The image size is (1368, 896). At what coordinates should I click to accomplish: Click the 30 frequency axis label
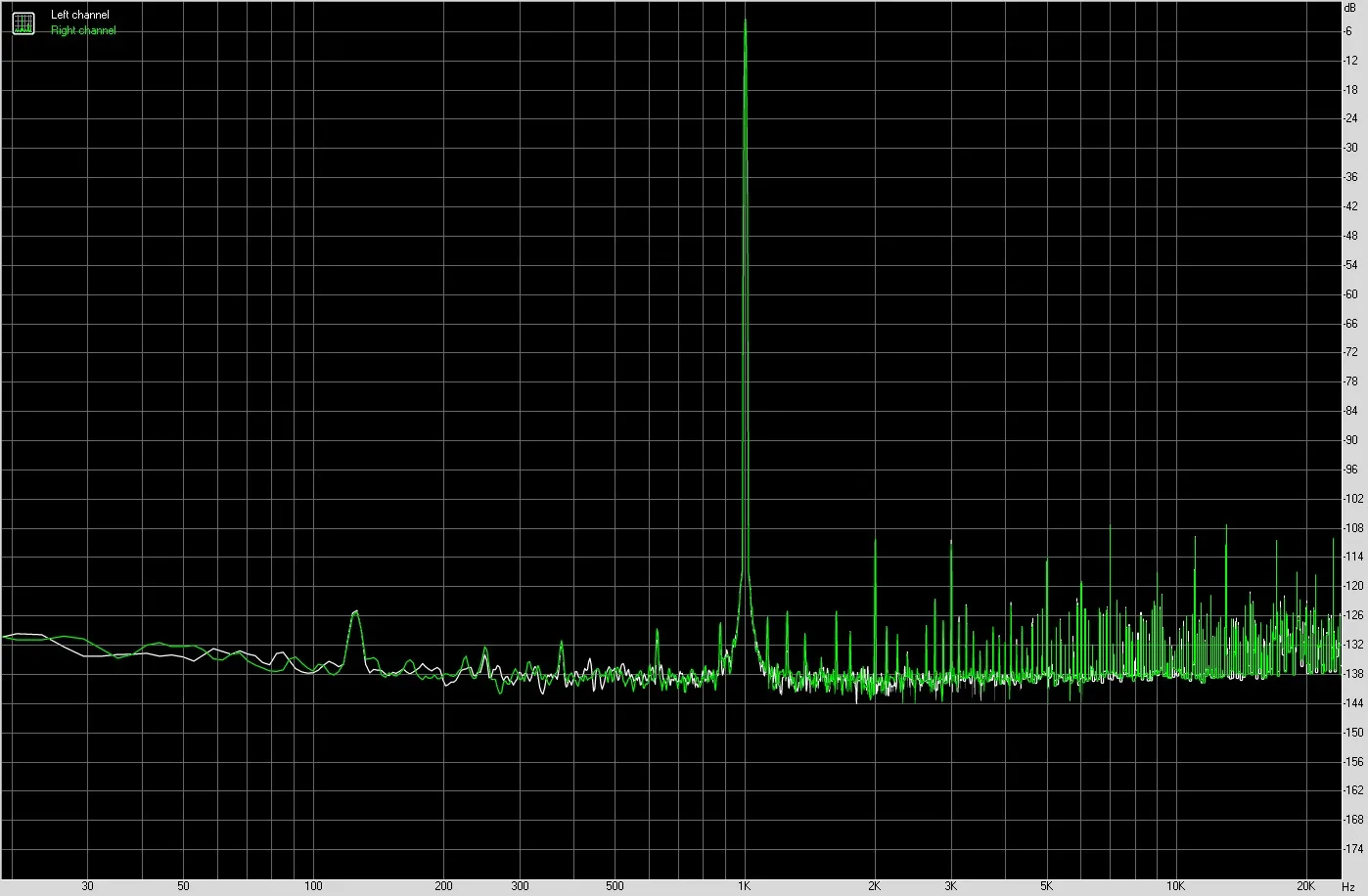coord(88,886)
